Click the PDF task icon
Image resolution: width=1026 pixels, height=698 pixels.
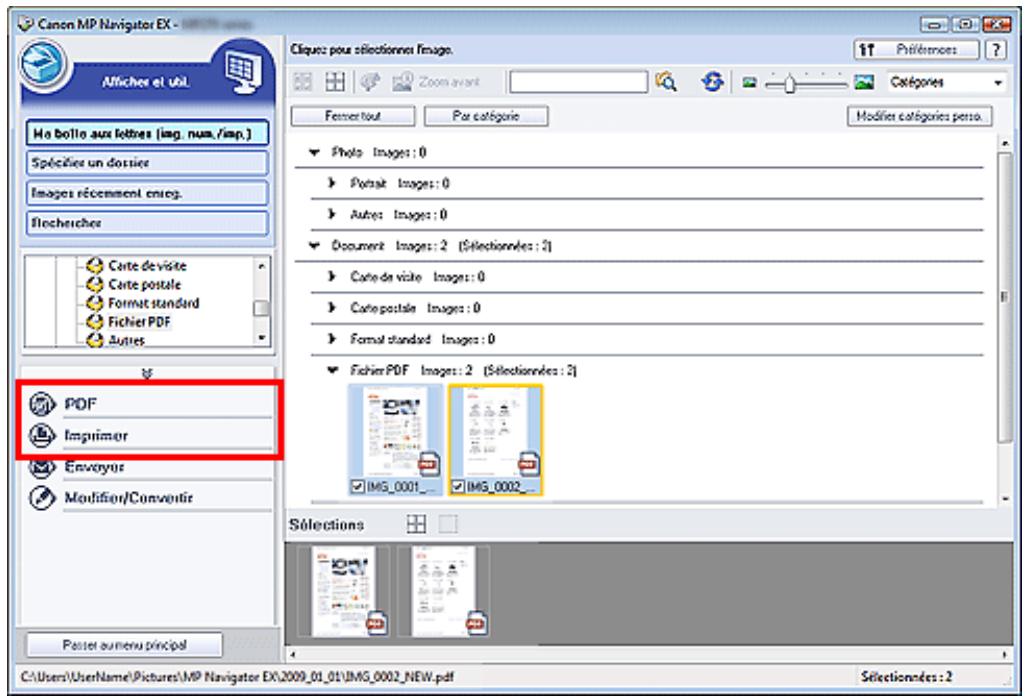point(43,404)
